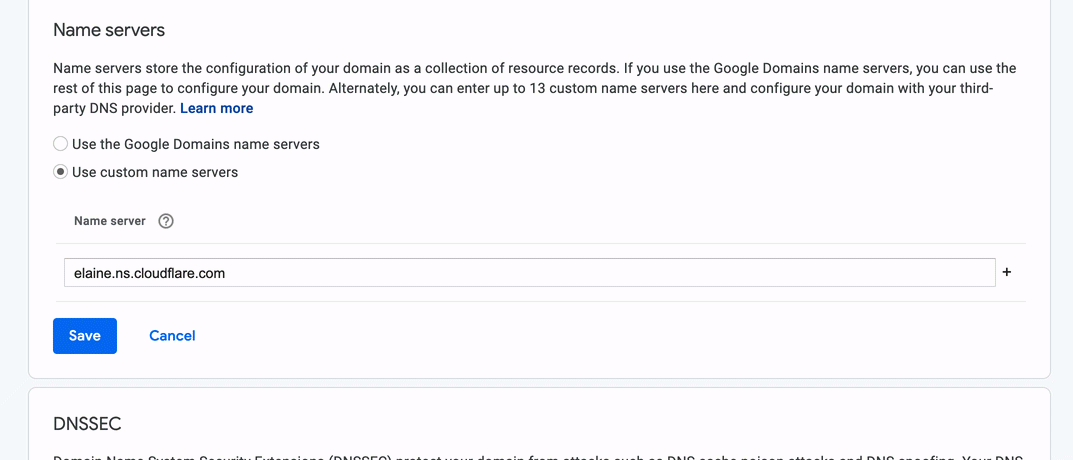Open the Learn more link
Screen dimensions: 1073x460
point(217,108)
